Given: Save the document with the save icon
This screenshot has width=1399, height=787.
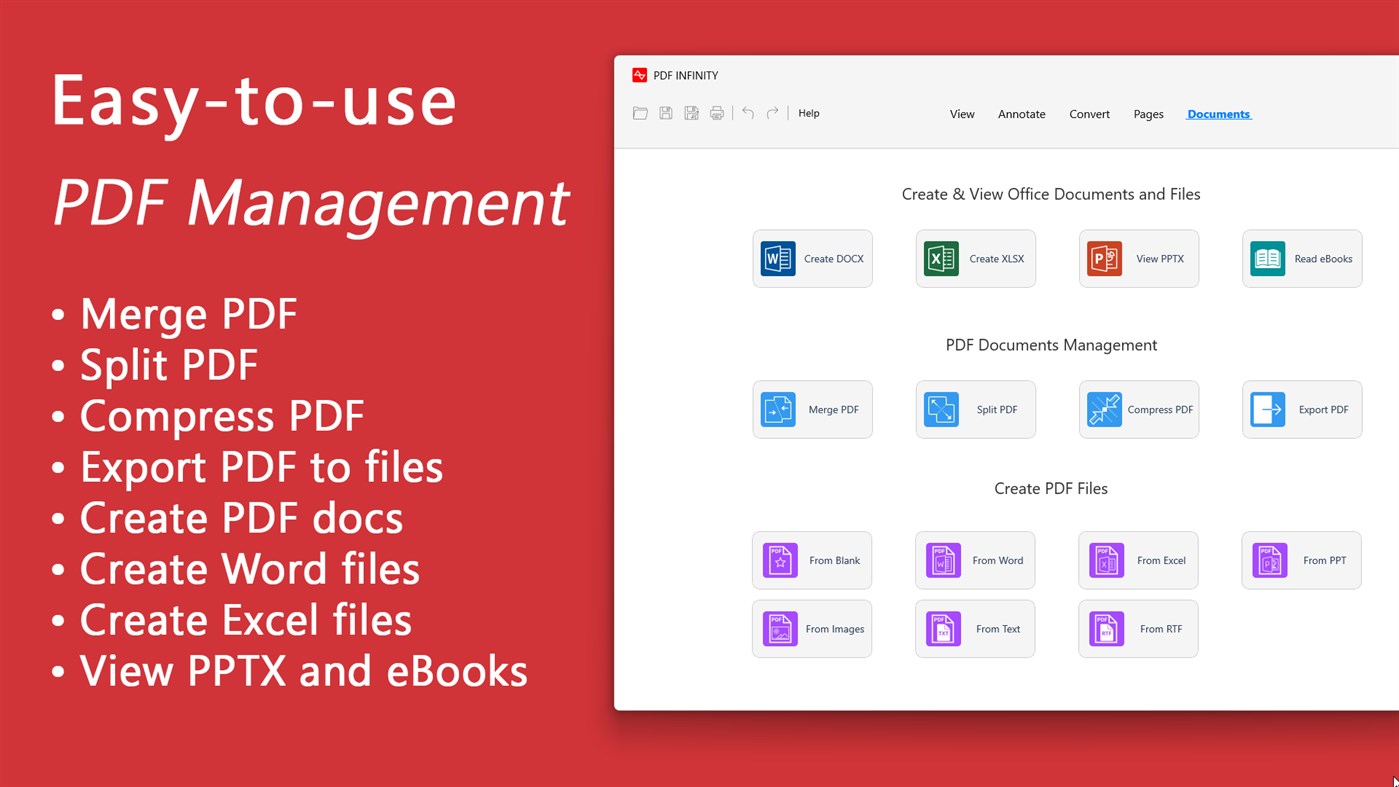Looking at the screenshot, I should click(665, 113).
